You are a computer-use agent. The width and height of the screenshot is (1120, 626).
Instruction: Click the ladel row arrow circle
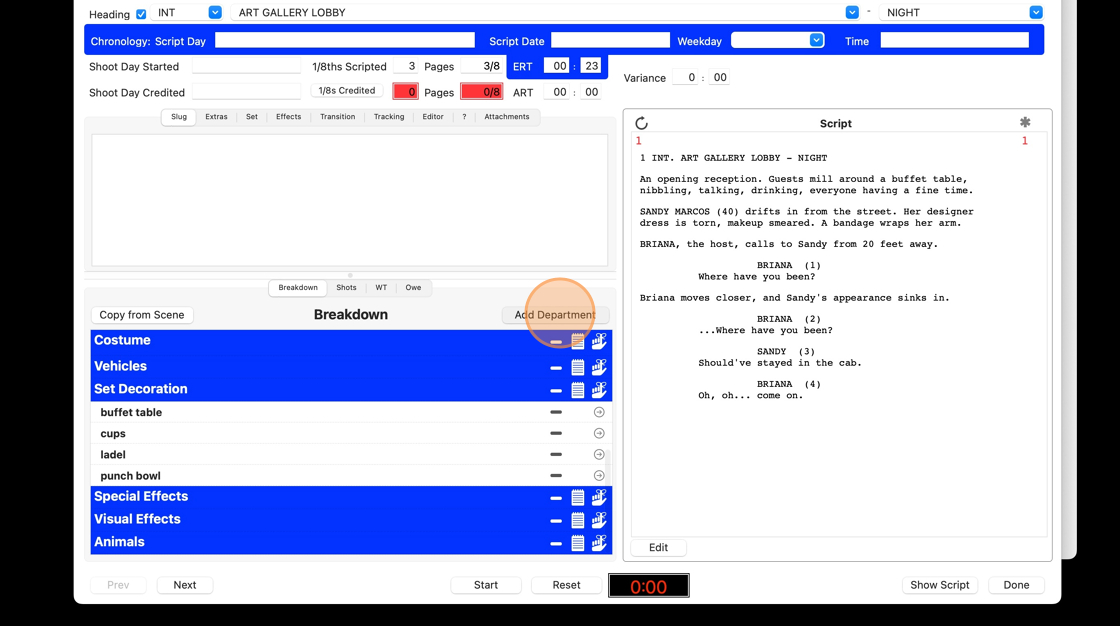click(x=599, y=454)
